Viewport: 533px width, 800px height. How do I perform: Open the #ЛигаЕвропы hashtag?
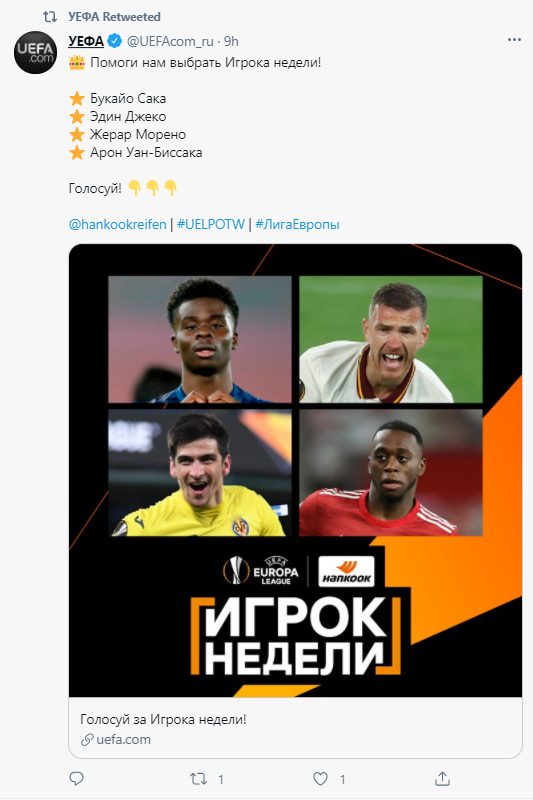pyautogui.click(x=297, y=224)
